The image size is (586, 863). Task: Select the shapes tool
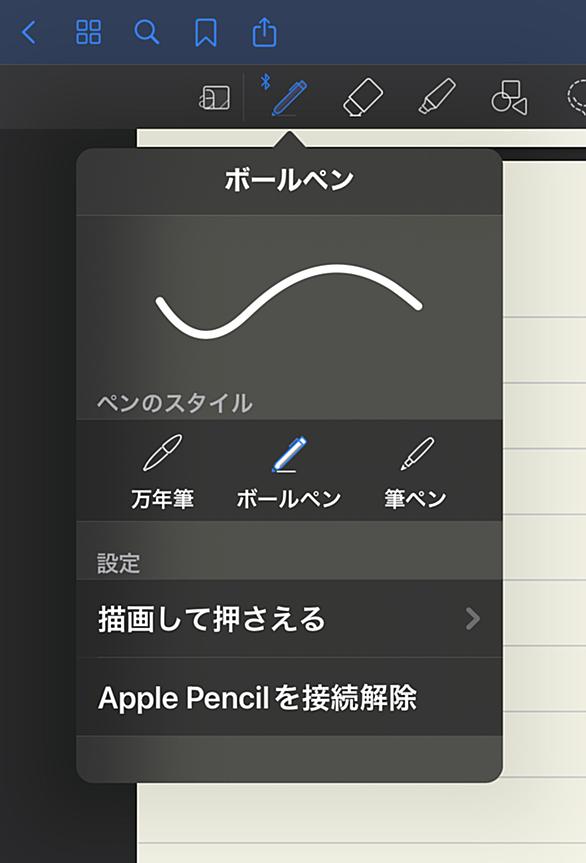(509, 97)
